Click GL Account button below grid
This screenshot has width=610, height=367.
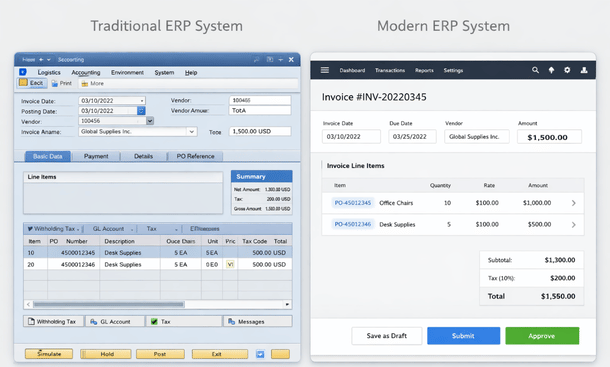[x=115, y=321]
